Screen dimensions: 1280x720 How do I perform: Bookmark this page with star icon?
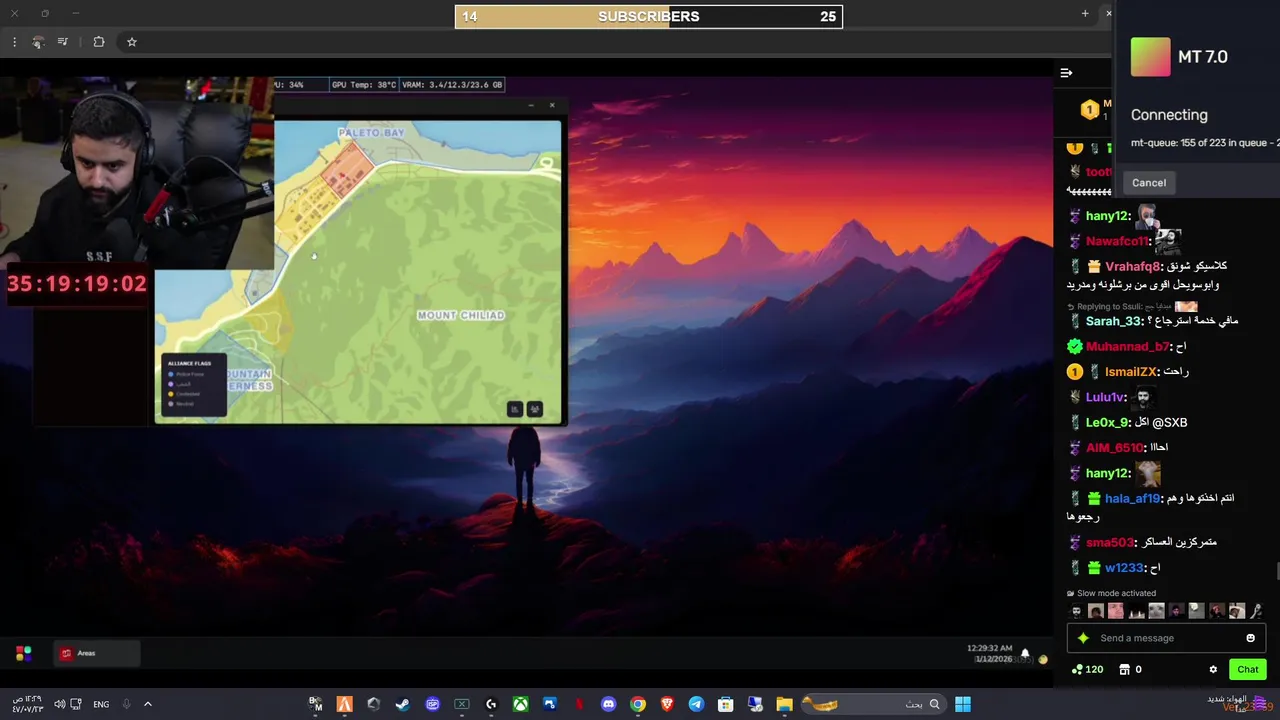131,42
